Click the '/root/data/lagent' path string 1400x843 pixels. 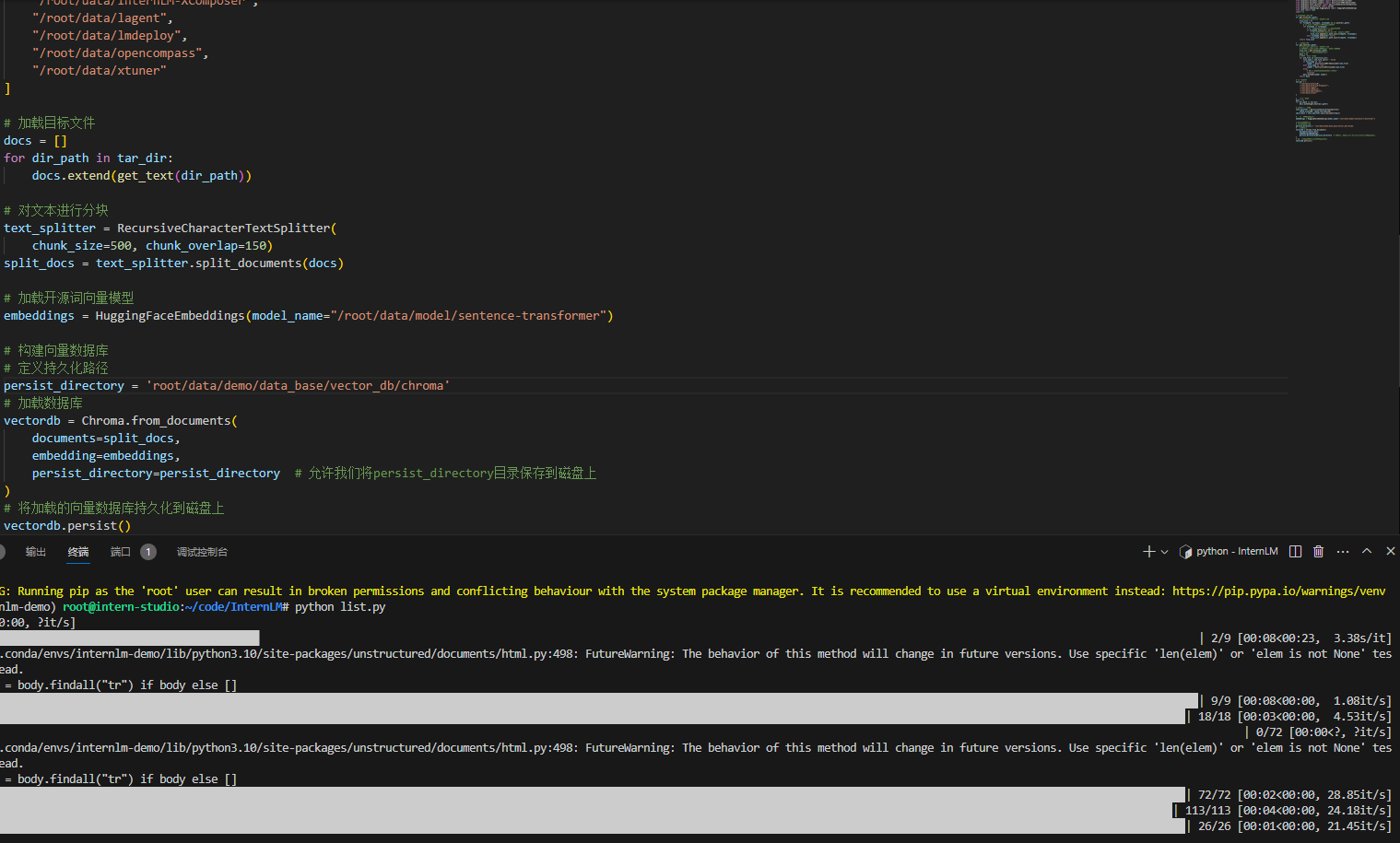(100, 18)
